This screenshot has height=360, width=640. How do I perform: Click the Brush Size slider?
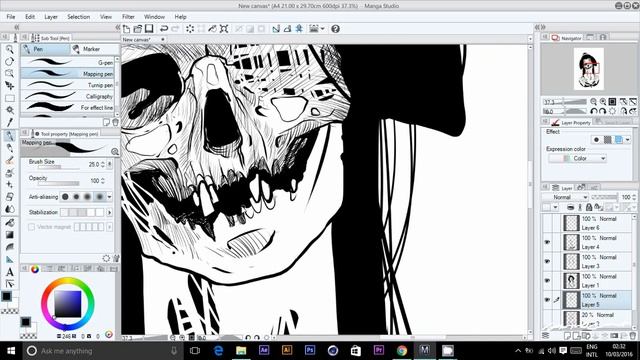point(59,167)
